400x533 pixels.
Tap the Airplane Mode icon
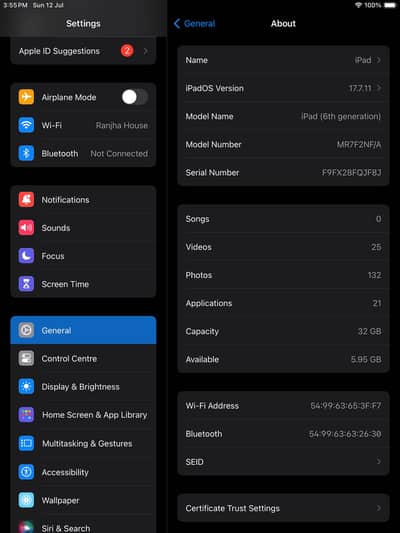pyautogui.click(x=26, y=97)
